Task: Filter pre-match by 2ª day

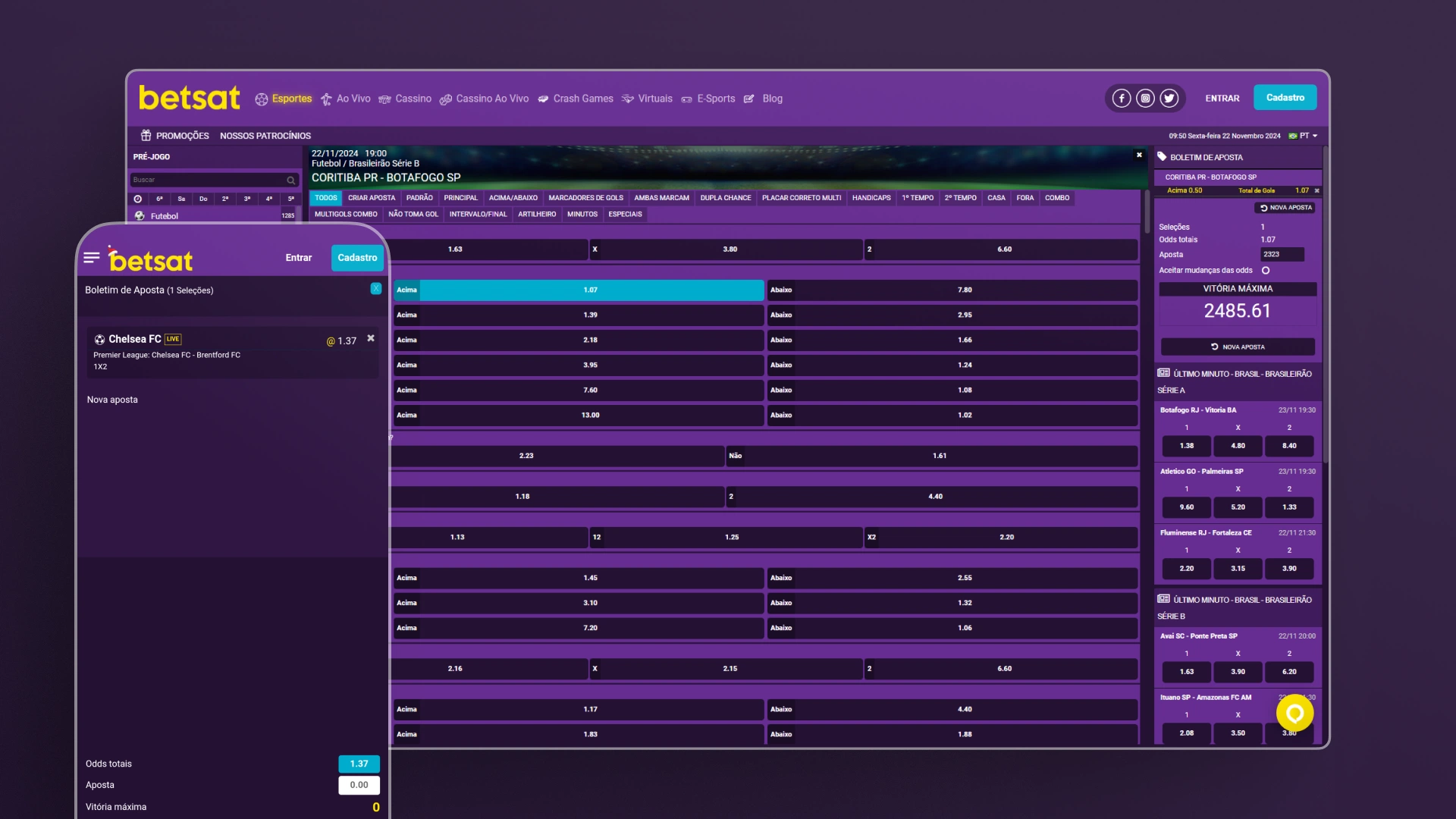Action: [225, 199]
